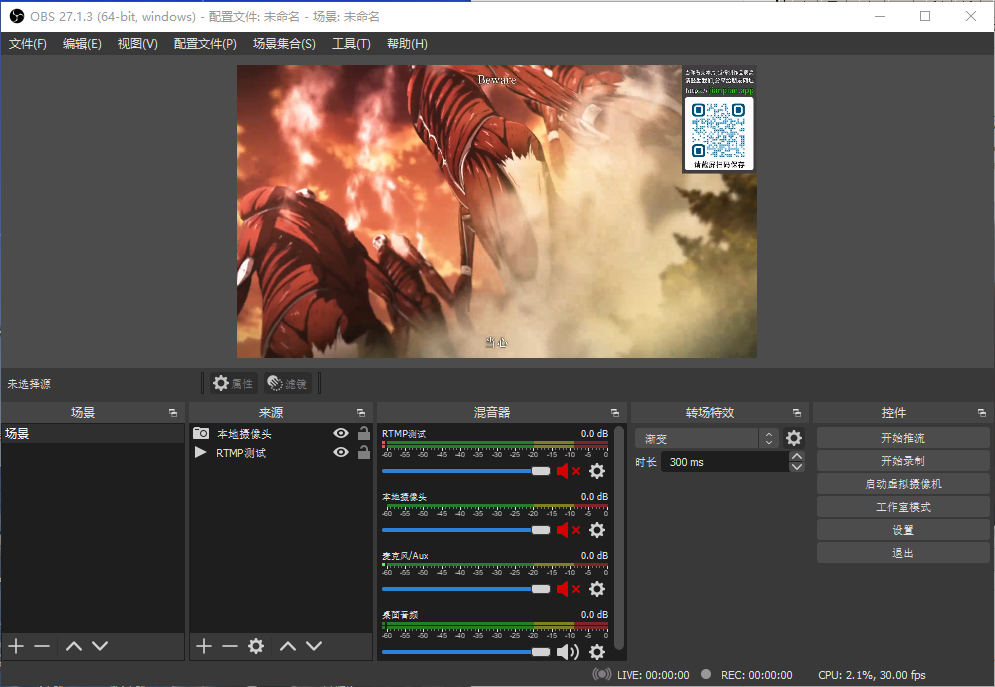Unmute the 麦克风/Aux audio channel
The height and width of the screenshot is (687, 995).
click(x=568, y=589)
